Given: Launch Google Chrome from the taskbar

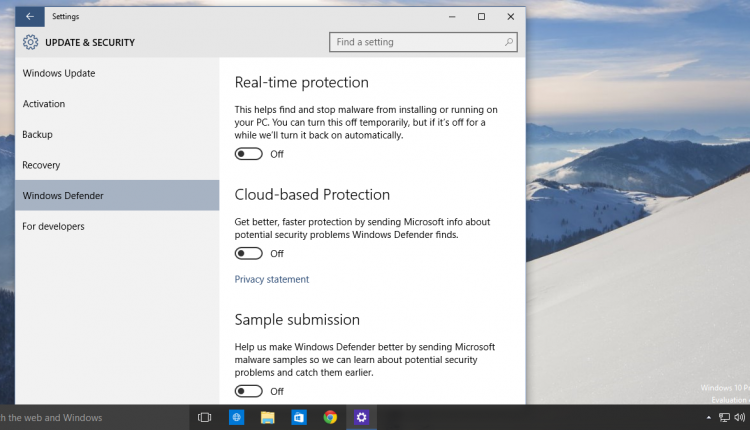Looking at the screenshot, I should pos(330,418).
